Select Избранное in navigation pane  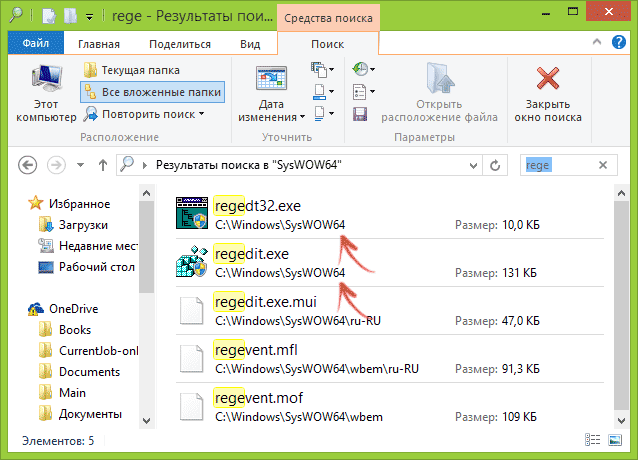pos(69,203)
